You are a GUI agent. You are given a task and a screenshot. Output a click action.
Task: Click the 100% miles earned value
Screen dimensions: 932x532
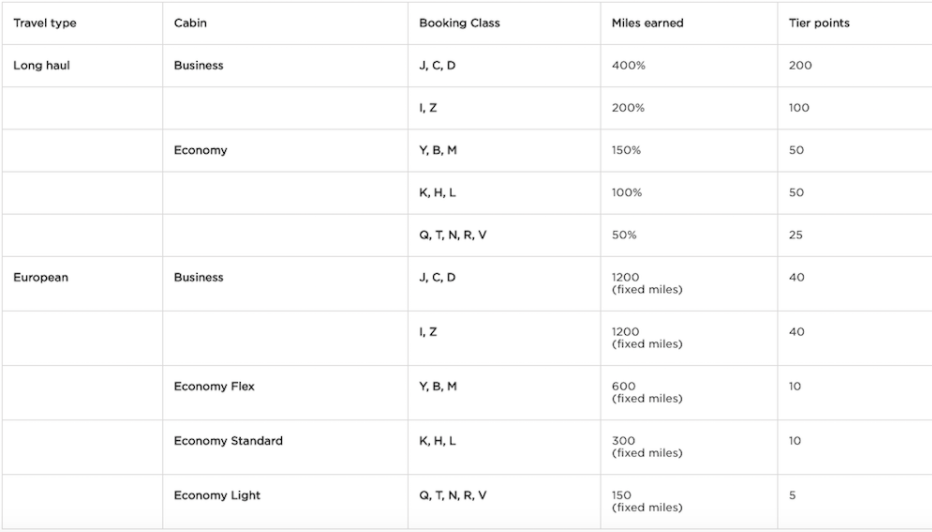tap(624, 193)
